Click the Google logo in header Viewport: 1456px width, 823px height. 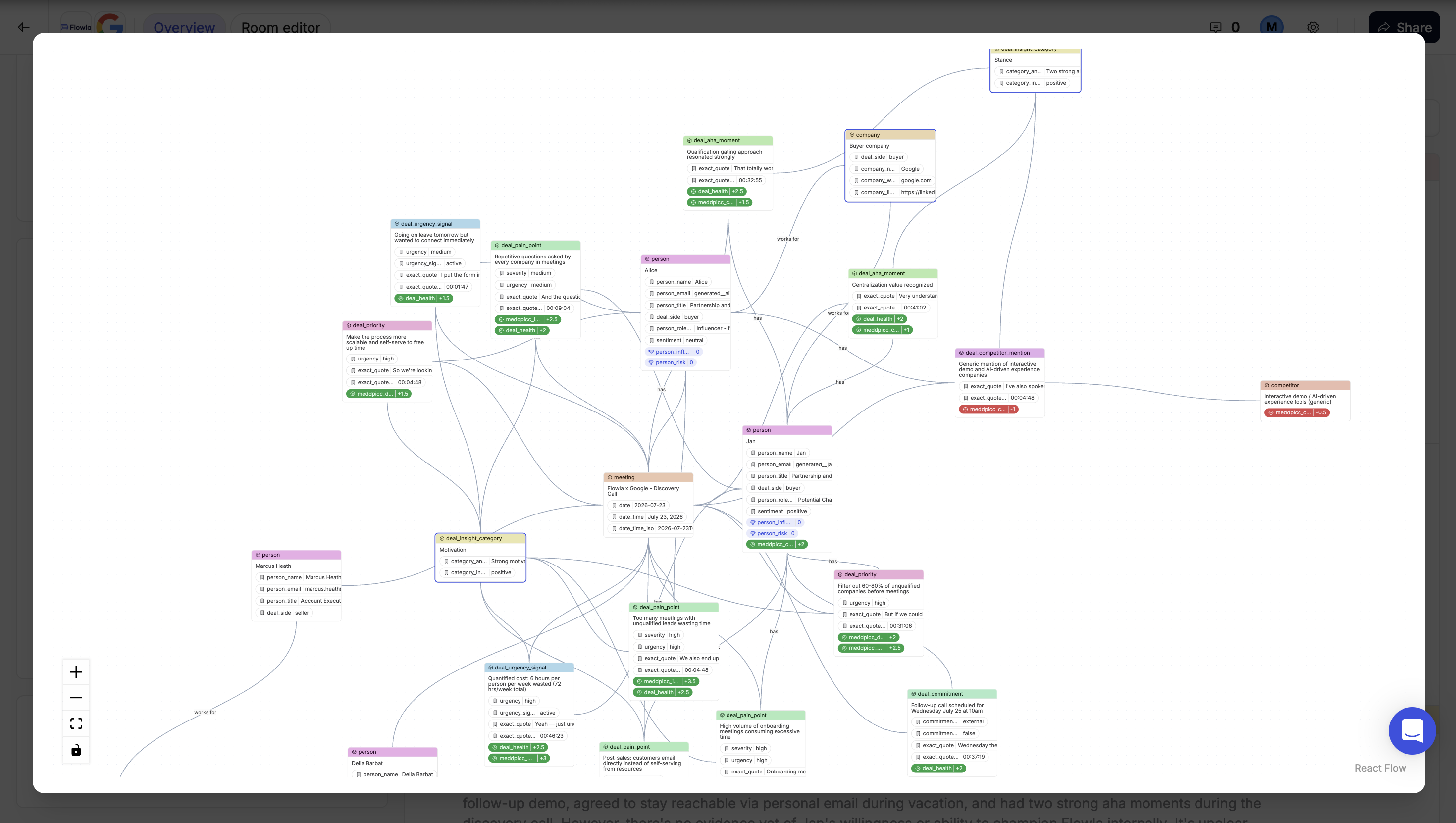(110, 26)
